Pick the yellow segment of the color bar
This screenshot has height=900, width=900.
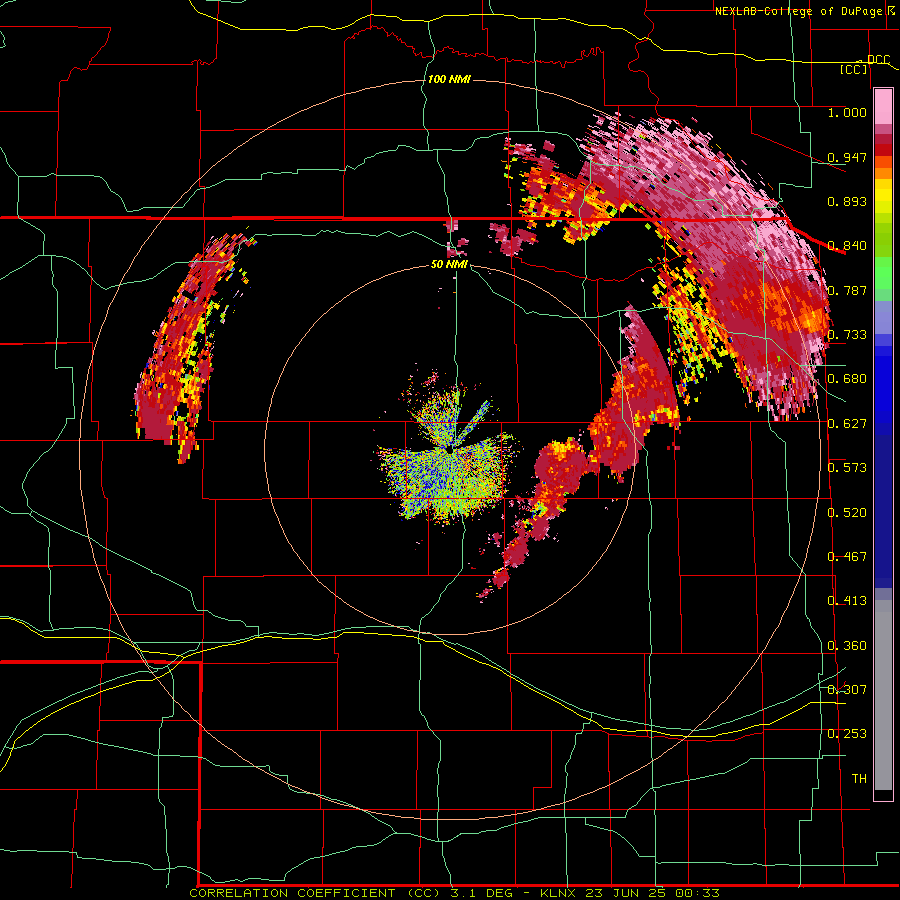883,196
